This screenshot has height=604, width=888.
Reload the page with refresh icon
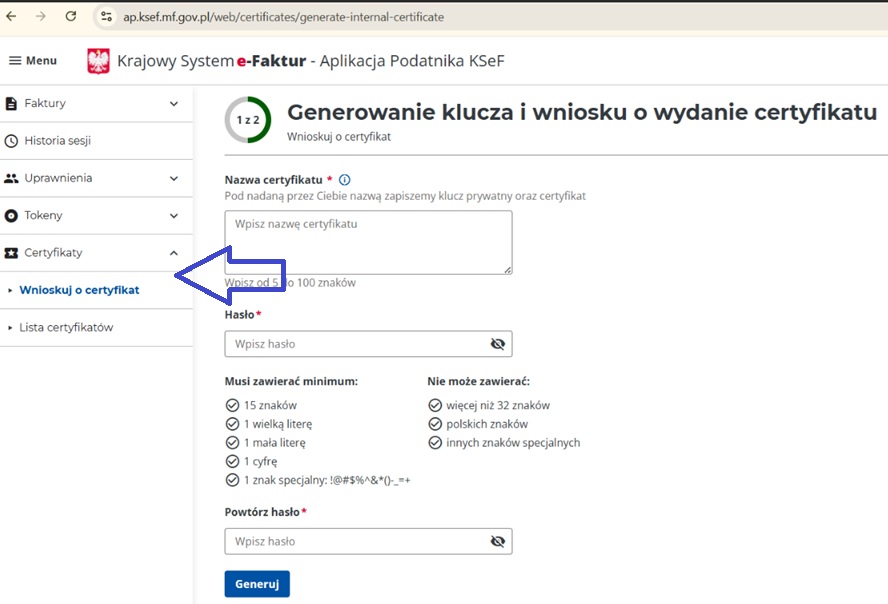(70, 17)
